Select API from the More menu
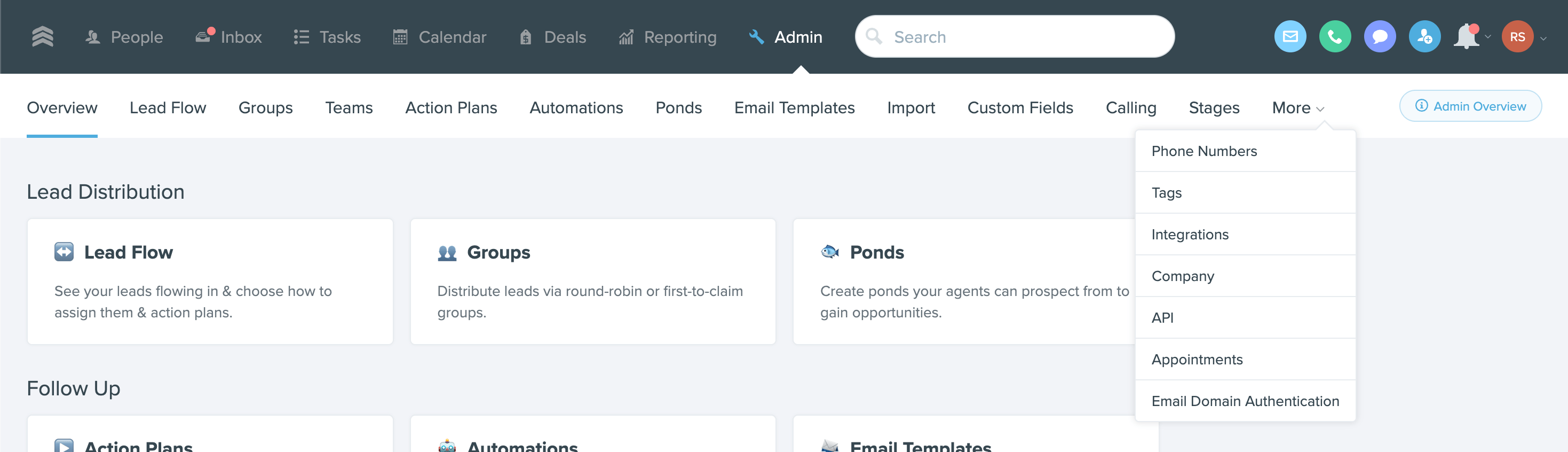This screenshot has height=452, width=1568. click(1162, 317)
